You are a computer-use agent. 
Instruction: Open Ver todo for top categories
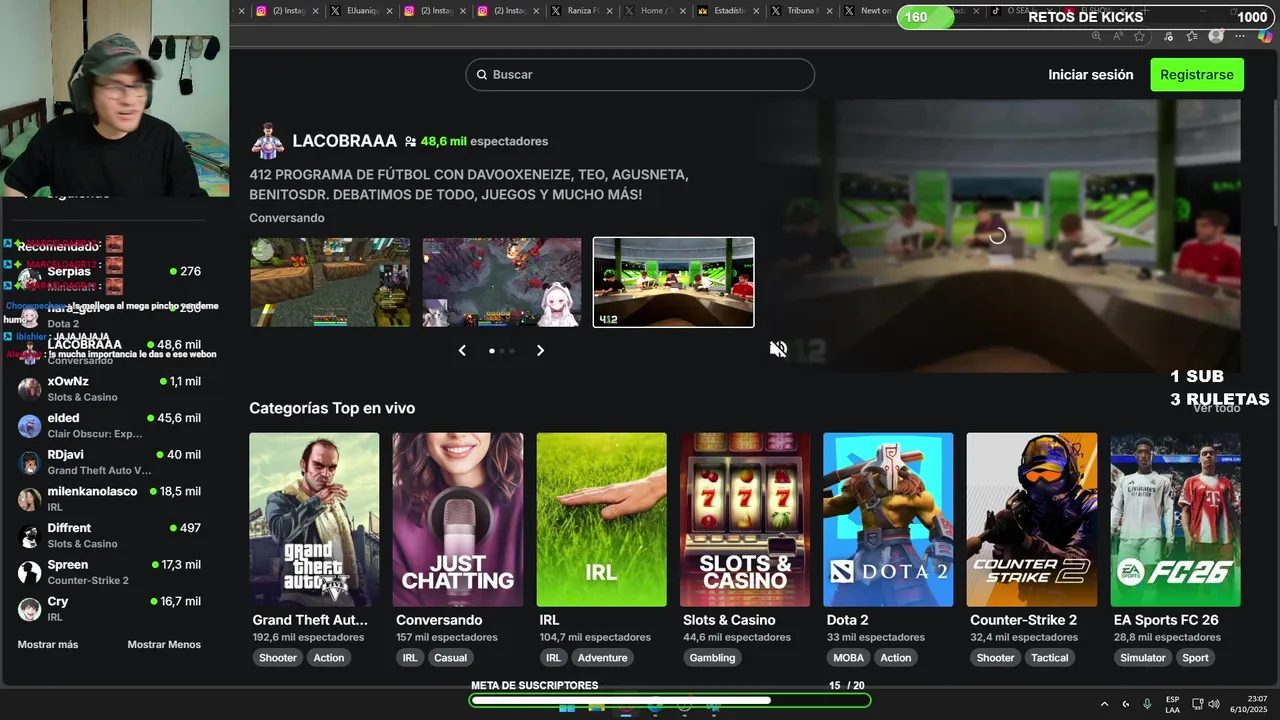[1216, 408]
